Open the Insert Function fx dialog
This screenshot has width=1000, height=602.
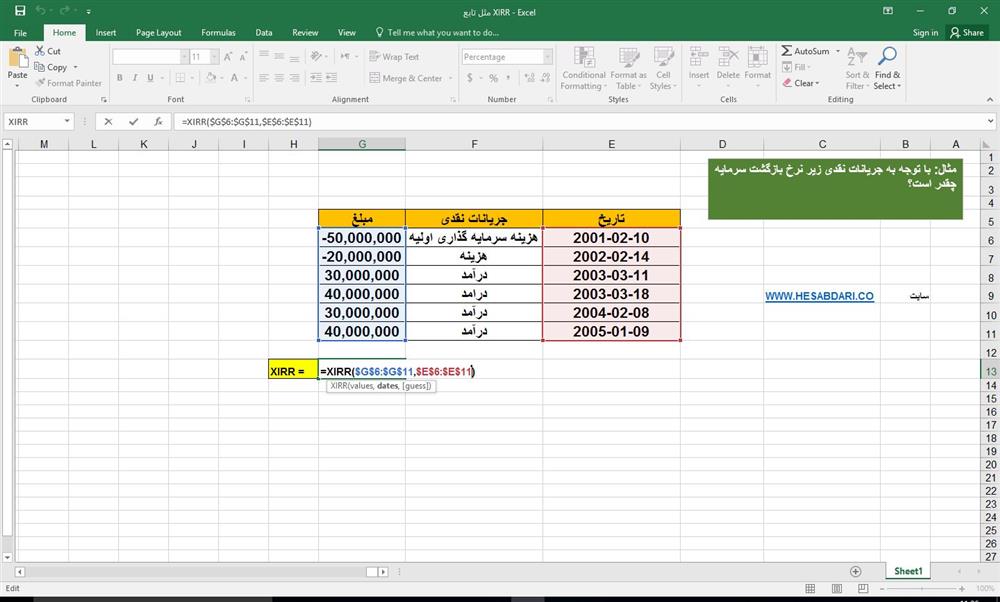pos(157,121)
